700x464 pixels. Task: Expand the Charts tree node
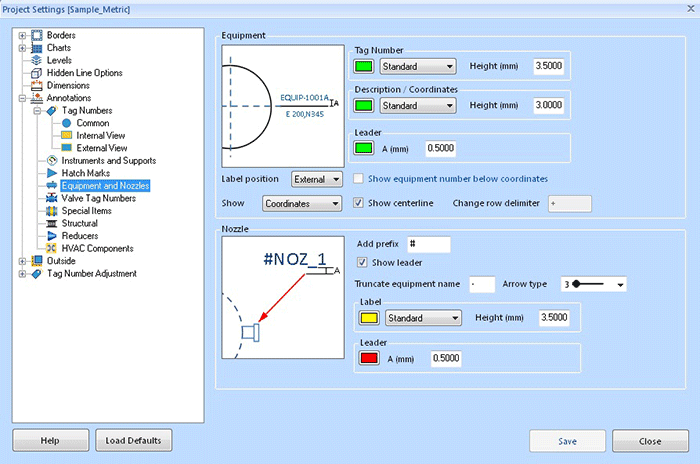click(22, 48)
